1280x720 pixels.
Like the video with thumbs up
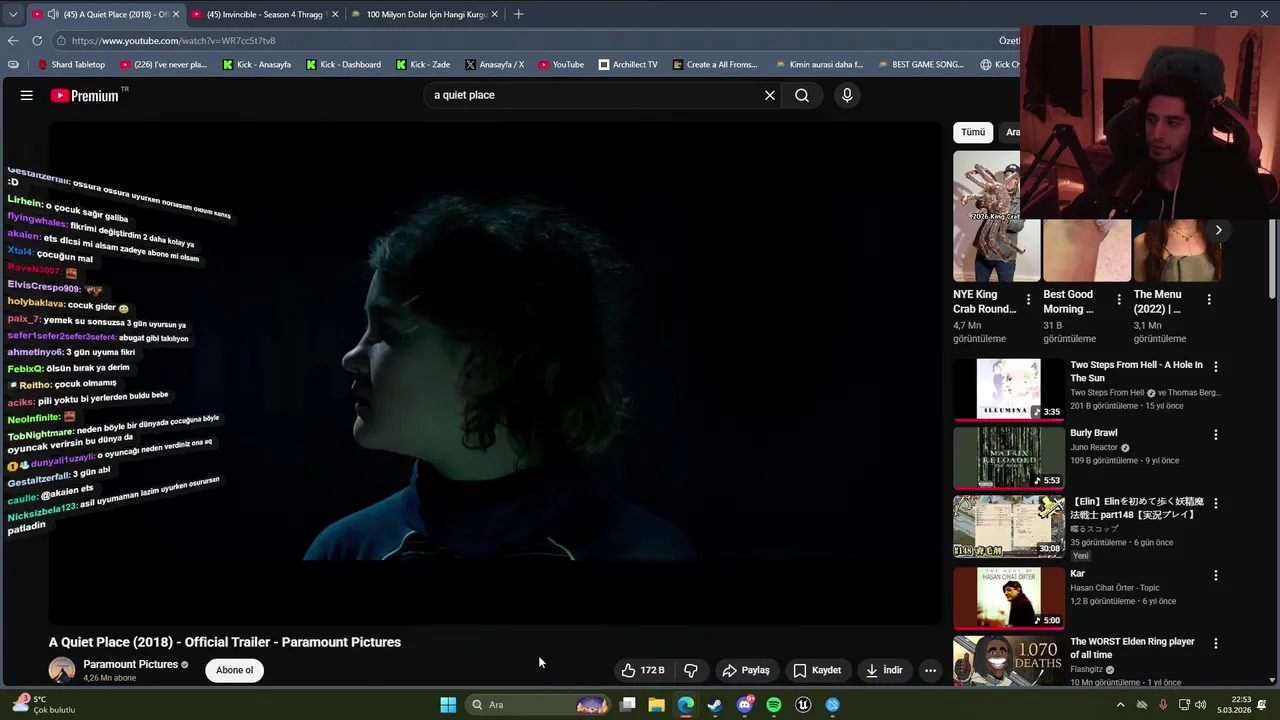643,670
